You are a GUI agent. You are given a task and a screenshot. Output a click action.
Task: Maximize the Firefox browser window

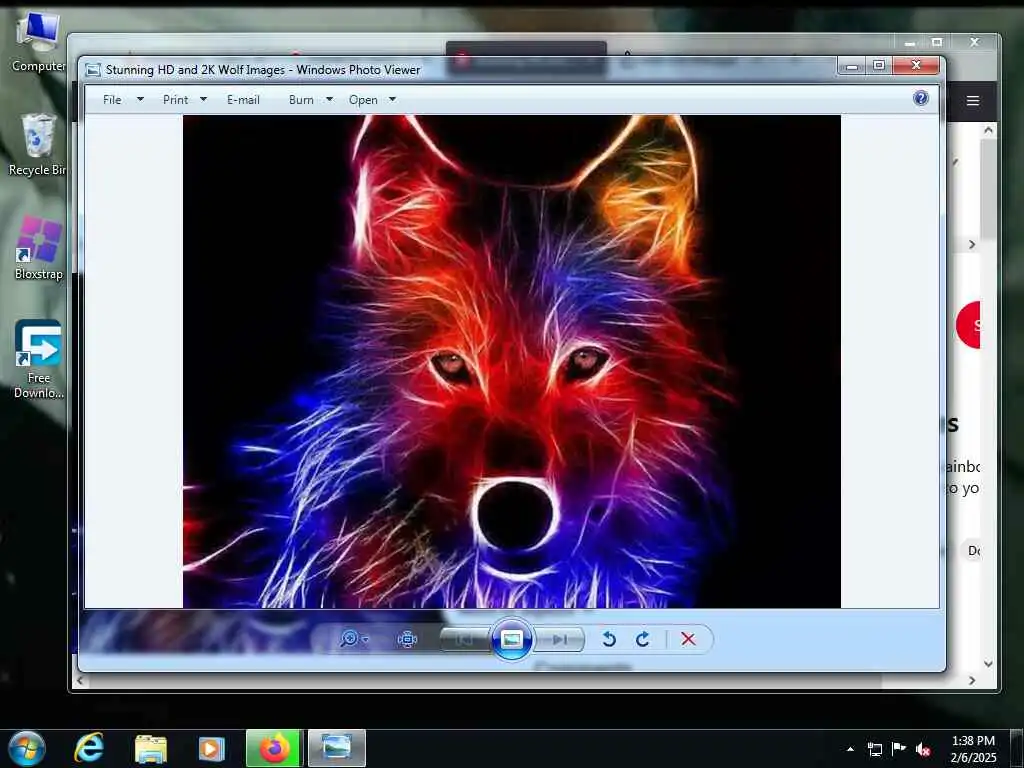point(937,42)
